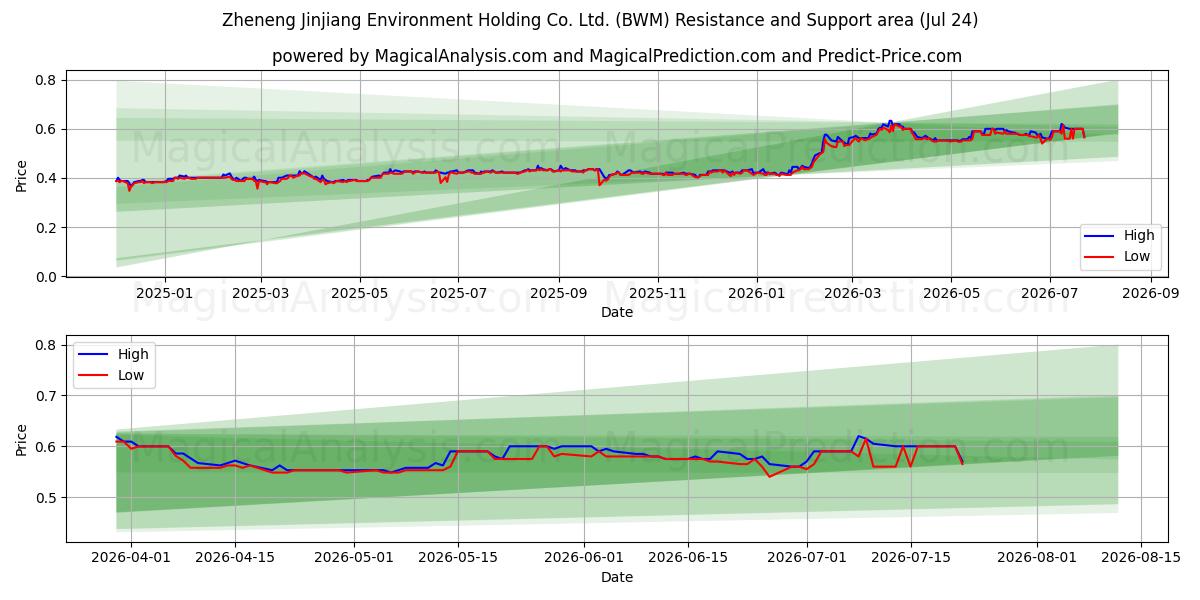
Task: Click the '2026-06-15' tick label
Action: [688, 558]
